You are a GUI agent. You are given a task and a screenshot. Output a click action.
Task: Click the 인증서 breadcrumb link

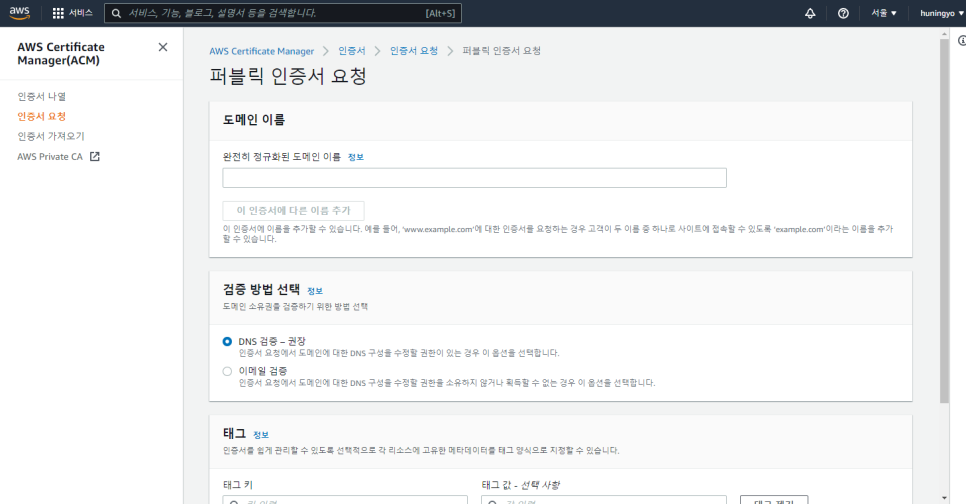pyautogui.click(x=352, y=51)
